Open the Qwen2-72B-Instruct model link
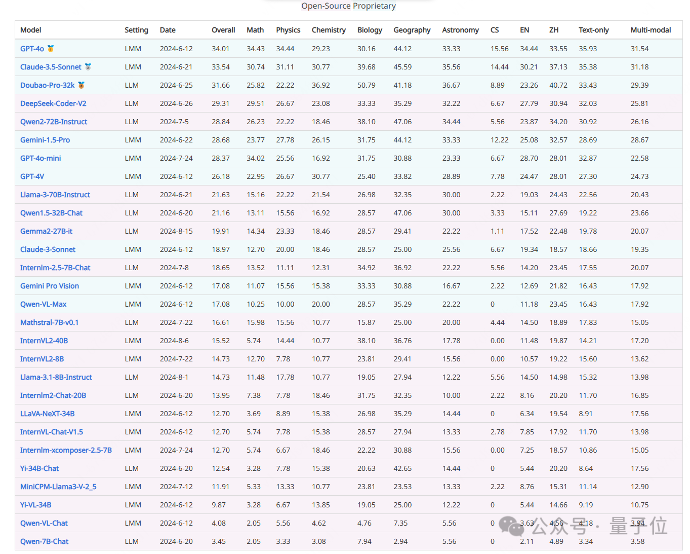690x554 pixels. [x=54, y=121]
